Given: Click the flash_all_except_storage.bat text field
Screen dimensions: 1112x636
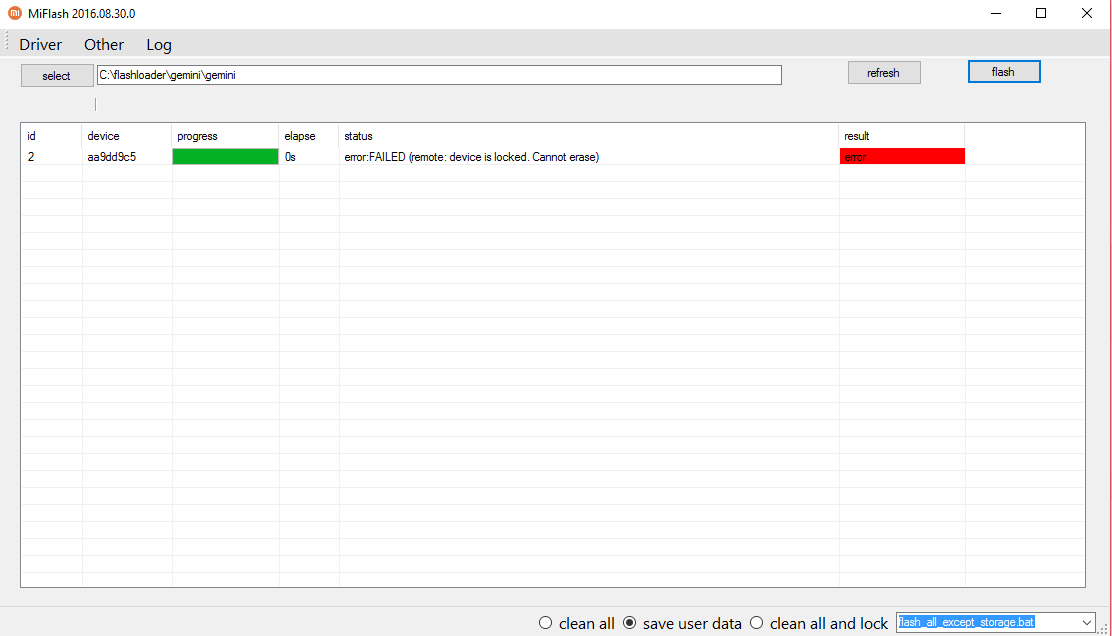Looking at the screenshot, I should pos(985,623).
